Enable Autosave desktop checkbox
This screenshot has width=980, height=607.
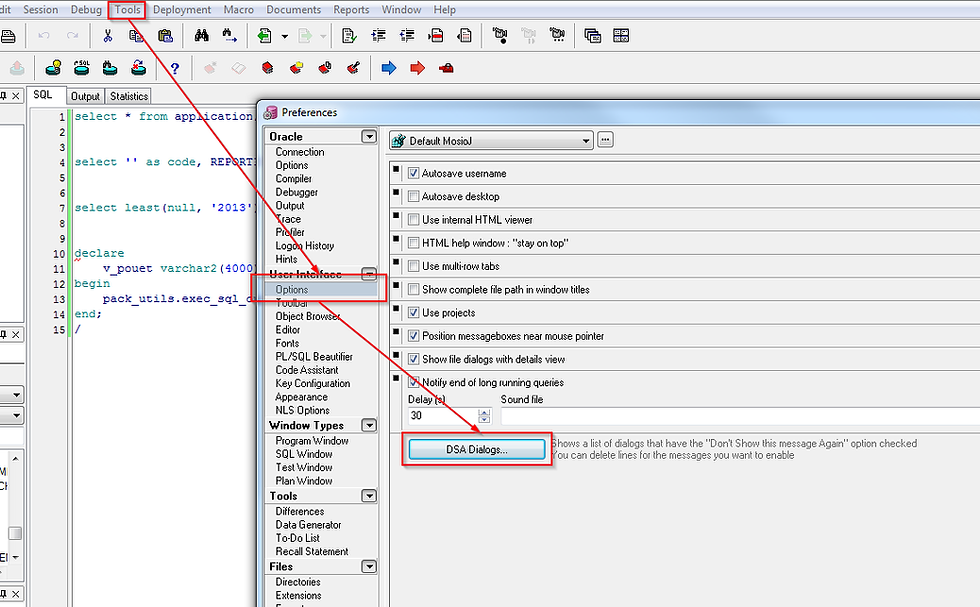coord(413,196)
